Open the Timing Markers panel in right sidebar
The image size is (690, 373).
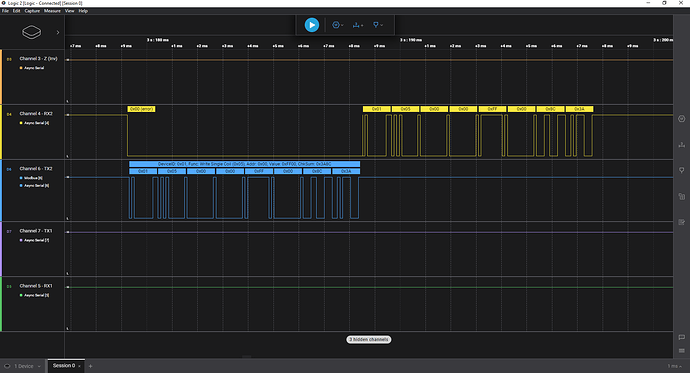682,170
